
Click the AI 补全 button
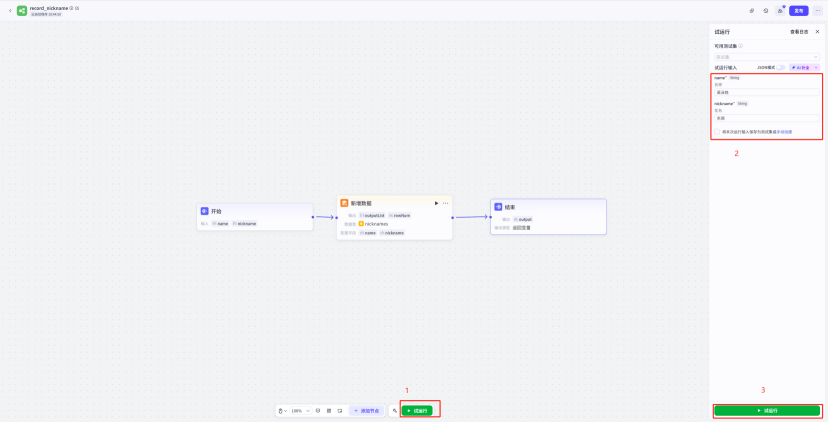pos(801,68)
